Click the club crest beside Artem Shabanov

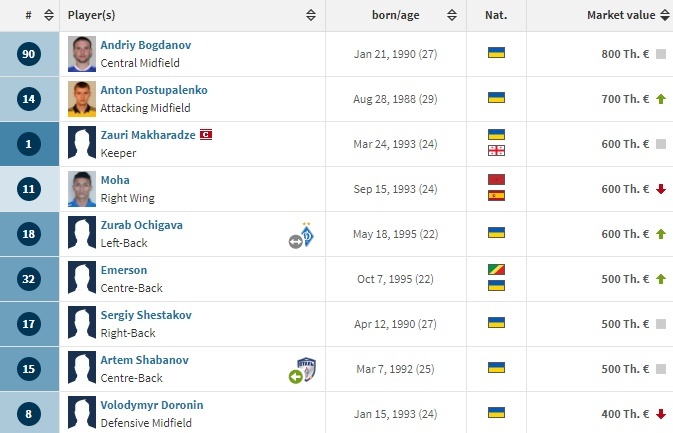click(307, 369)
